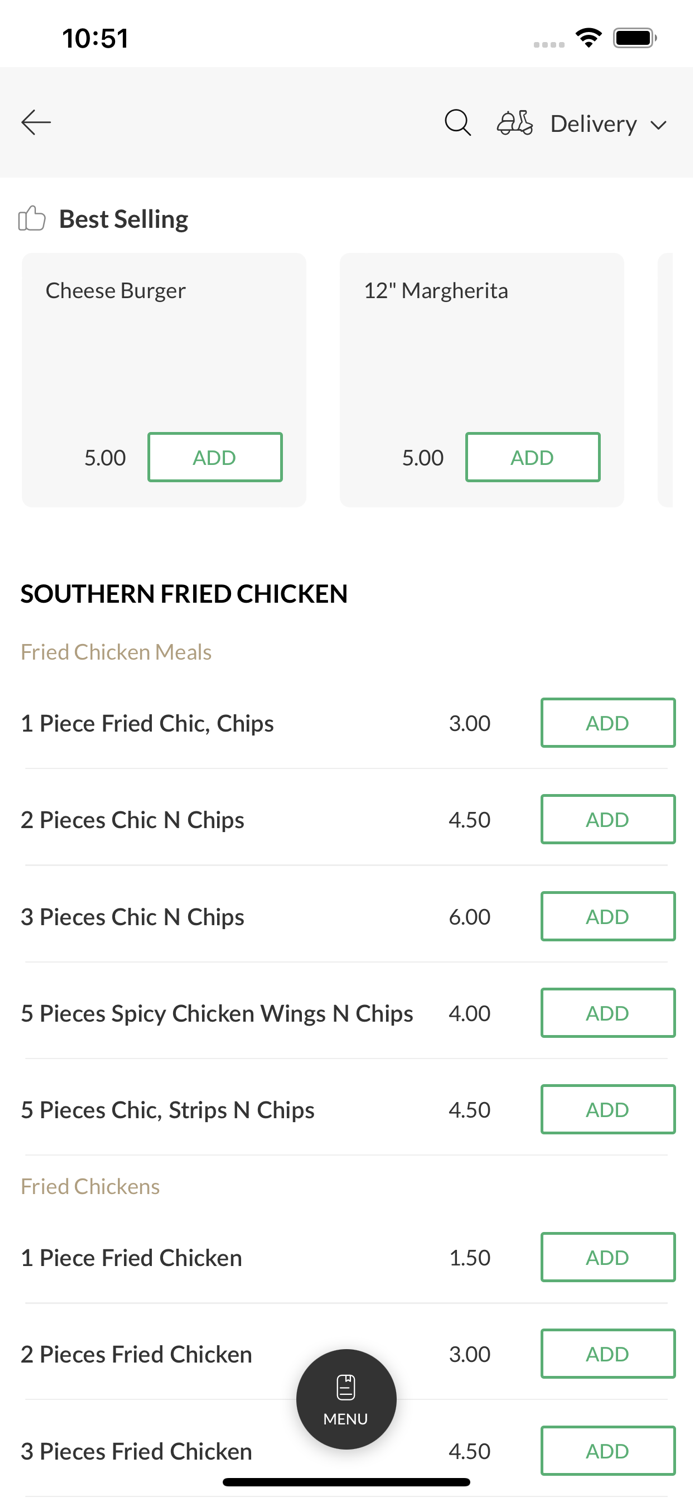This screenshot has height=1500, width=693.
Task: Add 2 Pieces Fried Chicken
Action: (608, 1354)
